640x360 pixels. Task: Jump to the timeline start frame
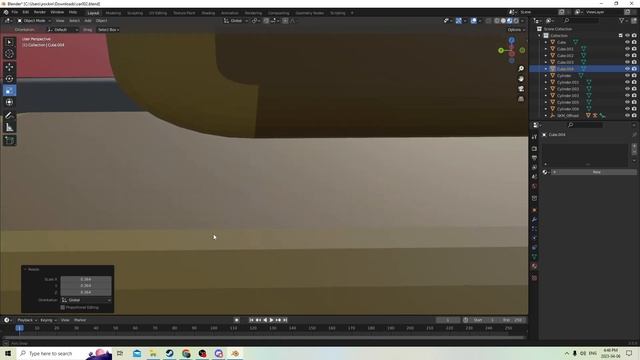(251, 320)
